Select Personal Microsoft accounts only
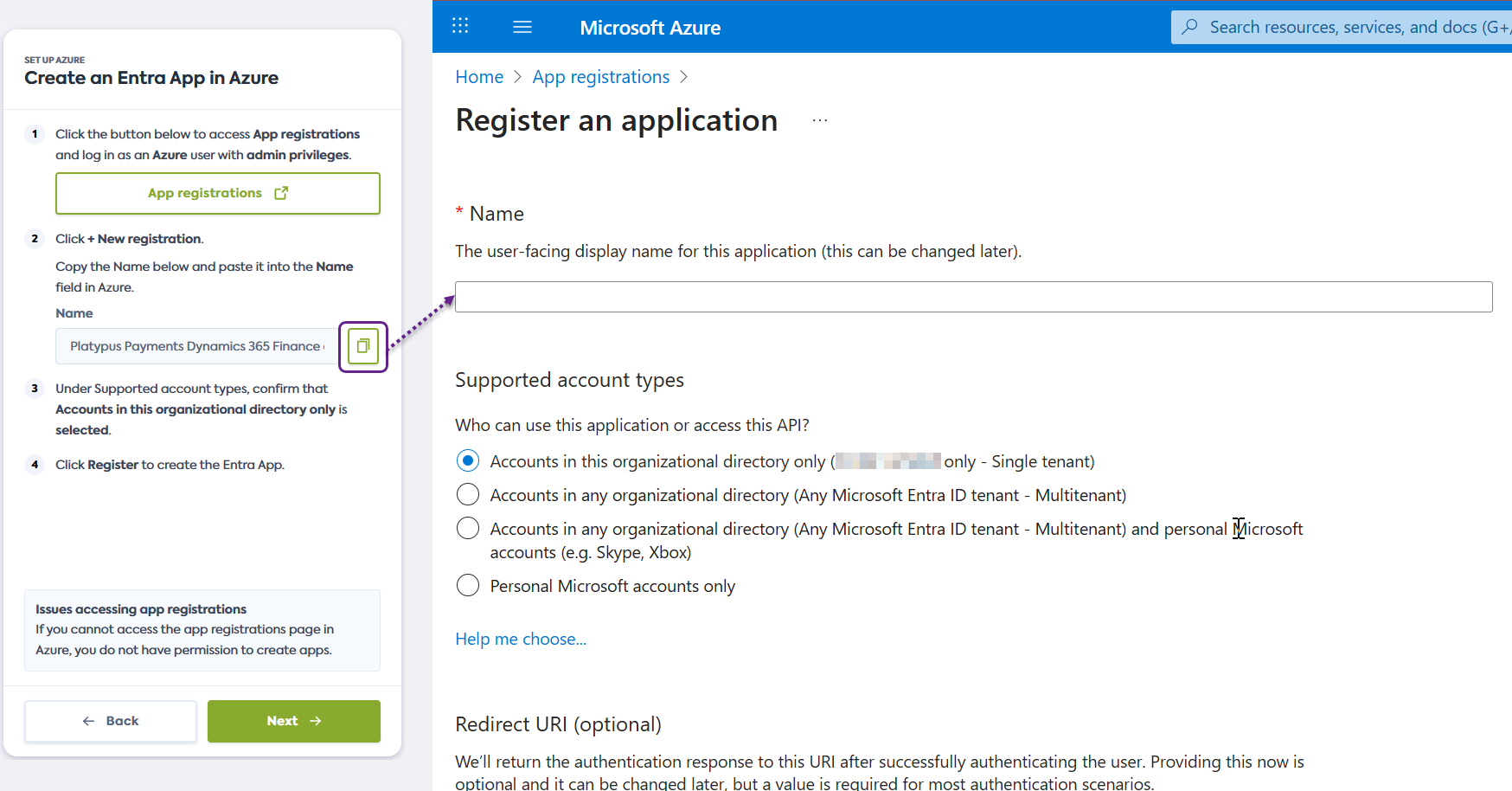The width and height of the screenshot is (1512, 791). point(468,586)
